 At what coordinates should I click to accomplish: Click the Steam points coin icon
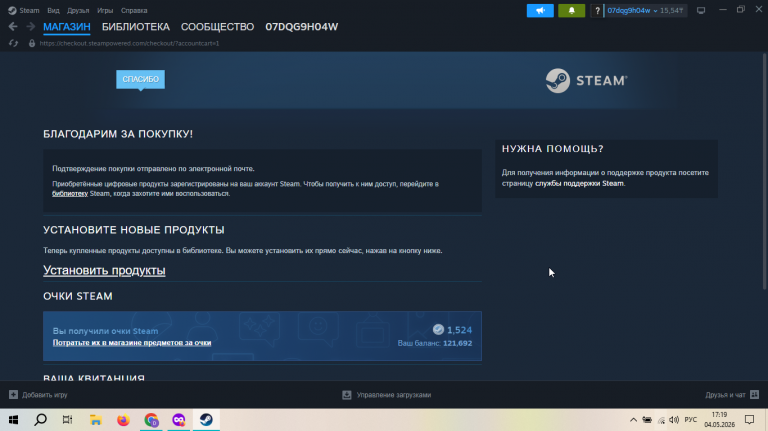(x=438, y=330)
